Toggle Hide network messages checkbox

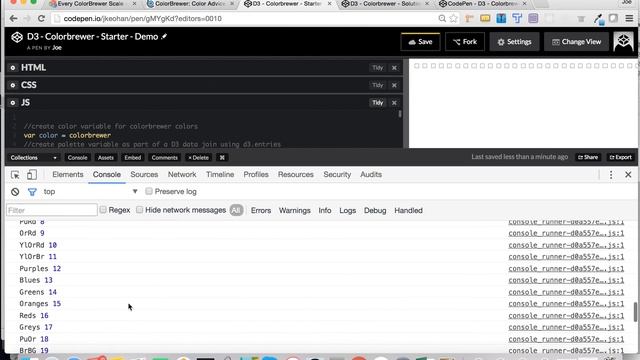point(140,210)
